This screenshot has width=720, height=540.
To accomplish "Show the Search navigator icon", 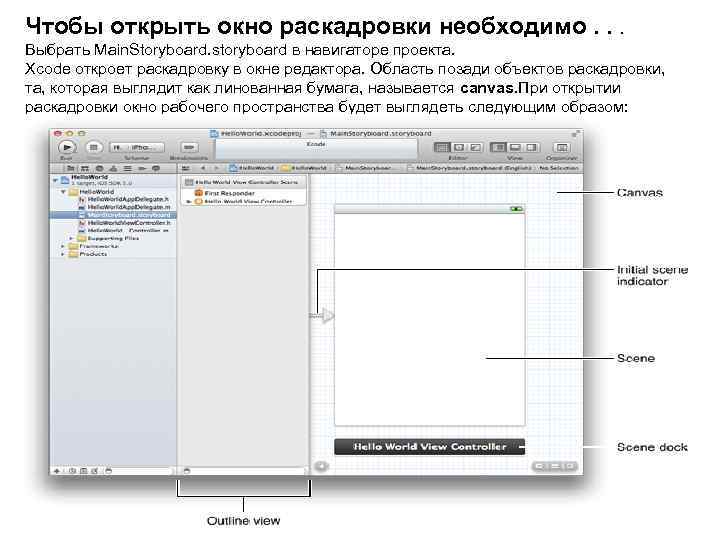I will pos(99,169).
